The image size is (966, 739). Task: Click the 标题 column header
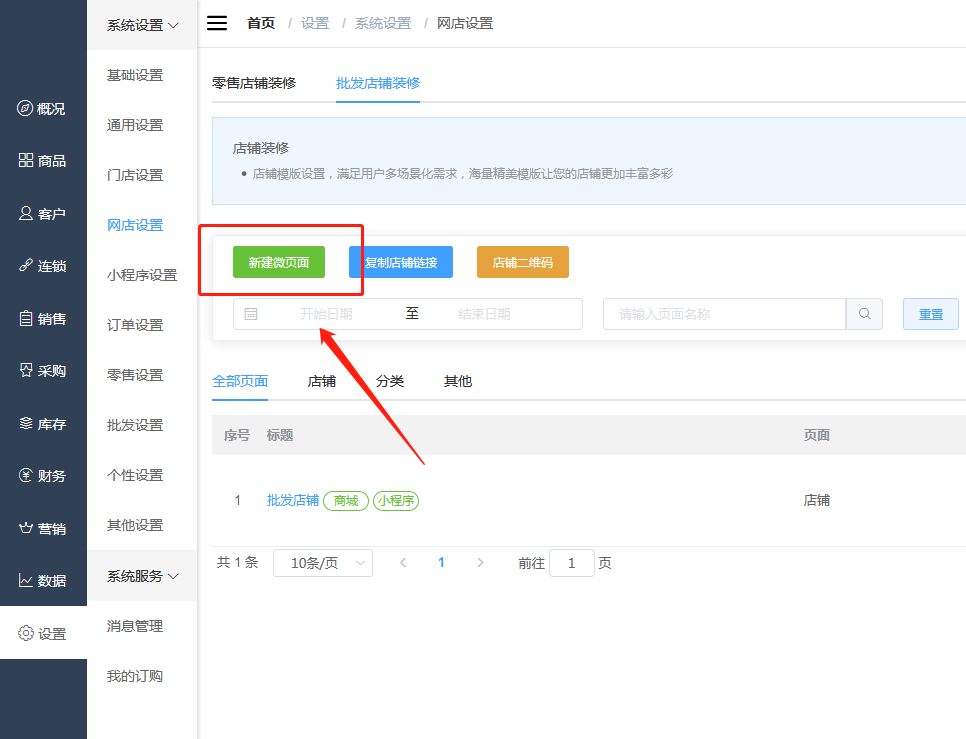(280, 435)
